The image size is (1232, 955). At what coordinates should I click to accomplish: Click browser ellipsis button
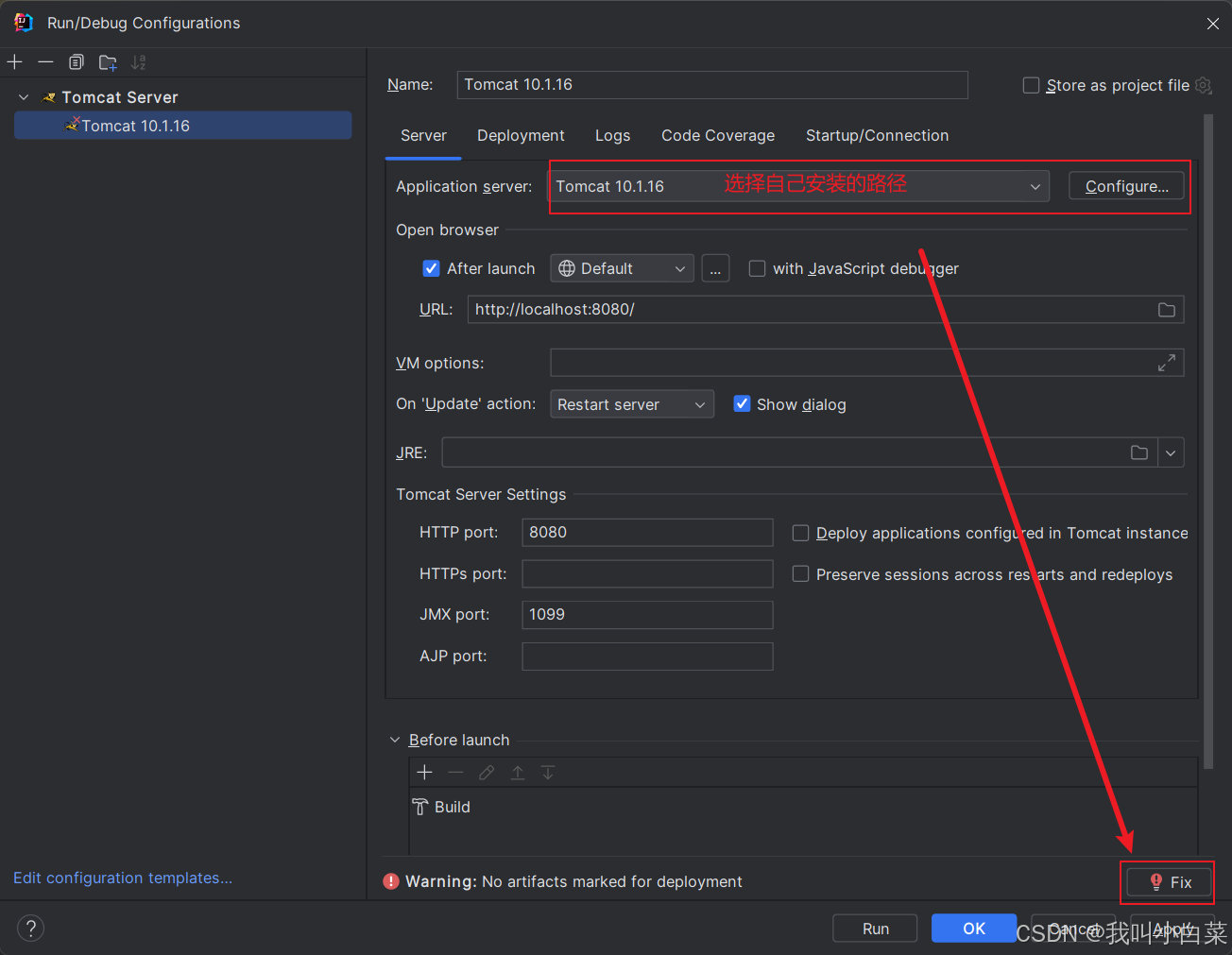coord(715,268)
